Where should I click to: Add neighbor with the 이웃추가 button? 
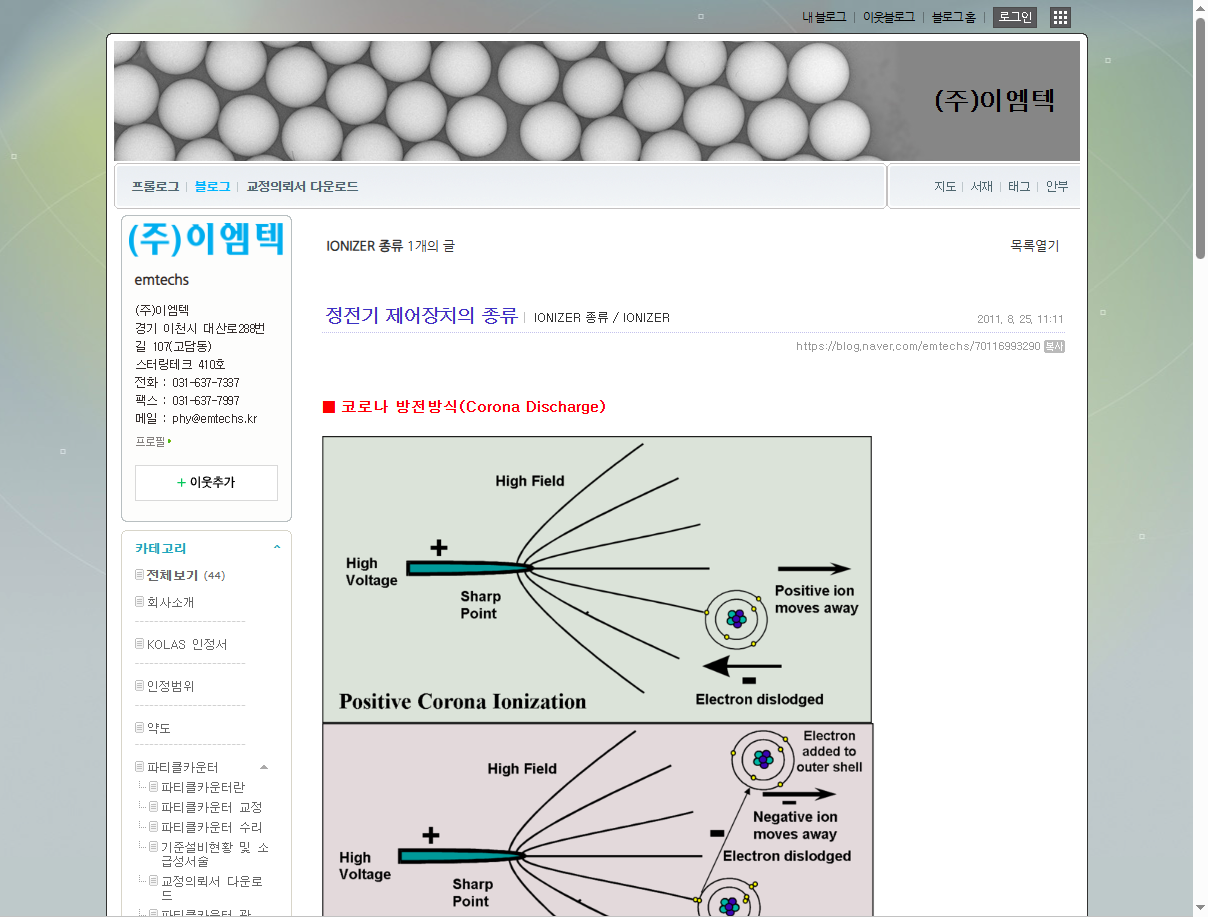pos(206,483)
